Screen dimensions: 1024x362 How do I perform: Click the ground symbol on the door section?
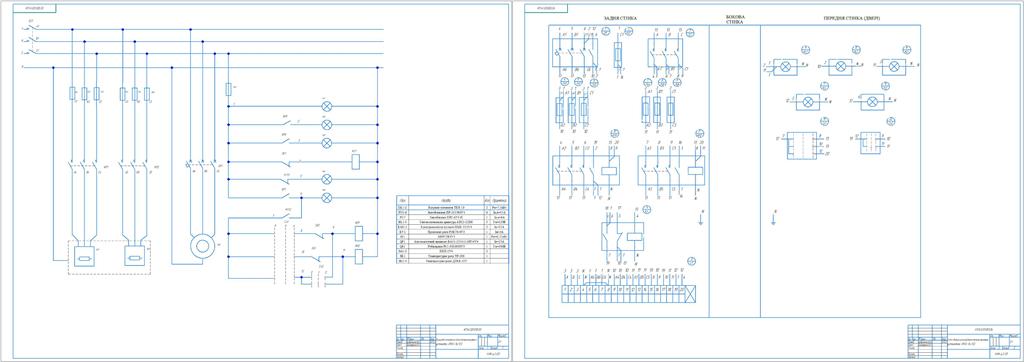coord(774,220)
